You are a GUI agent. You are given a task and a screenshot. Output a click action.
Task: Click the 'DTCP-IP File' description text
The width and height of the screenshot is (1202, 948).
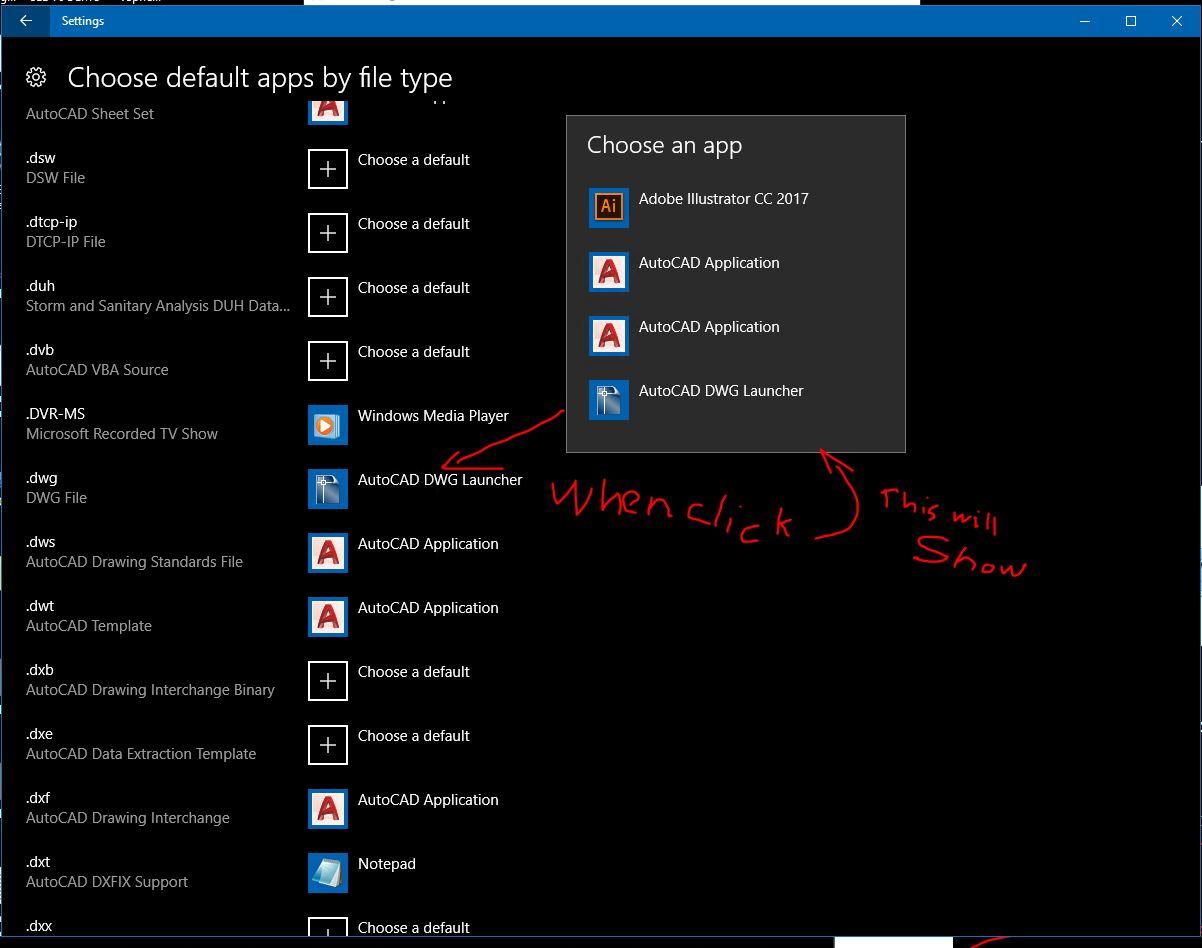pyautogui.click(x=66, y=242)
